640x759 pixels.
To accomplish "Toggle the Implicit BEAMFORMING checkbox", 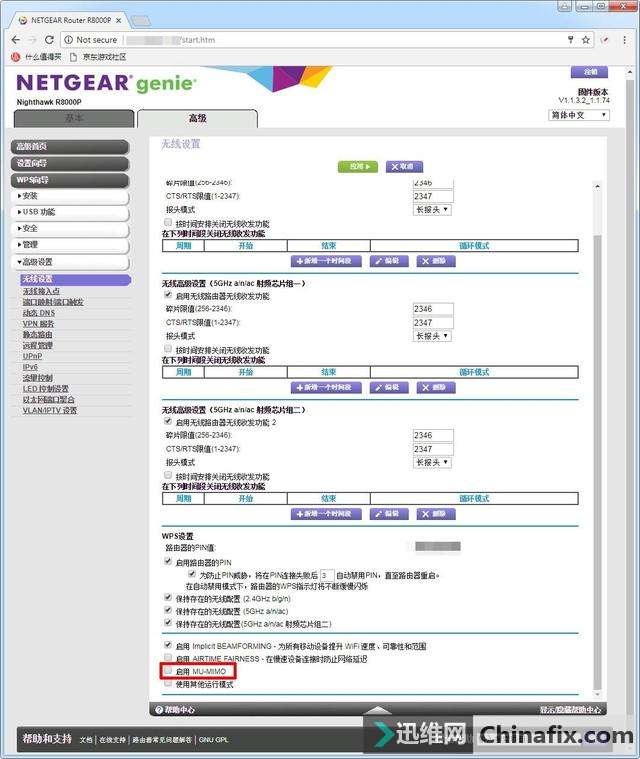I will tap(168, 645).
